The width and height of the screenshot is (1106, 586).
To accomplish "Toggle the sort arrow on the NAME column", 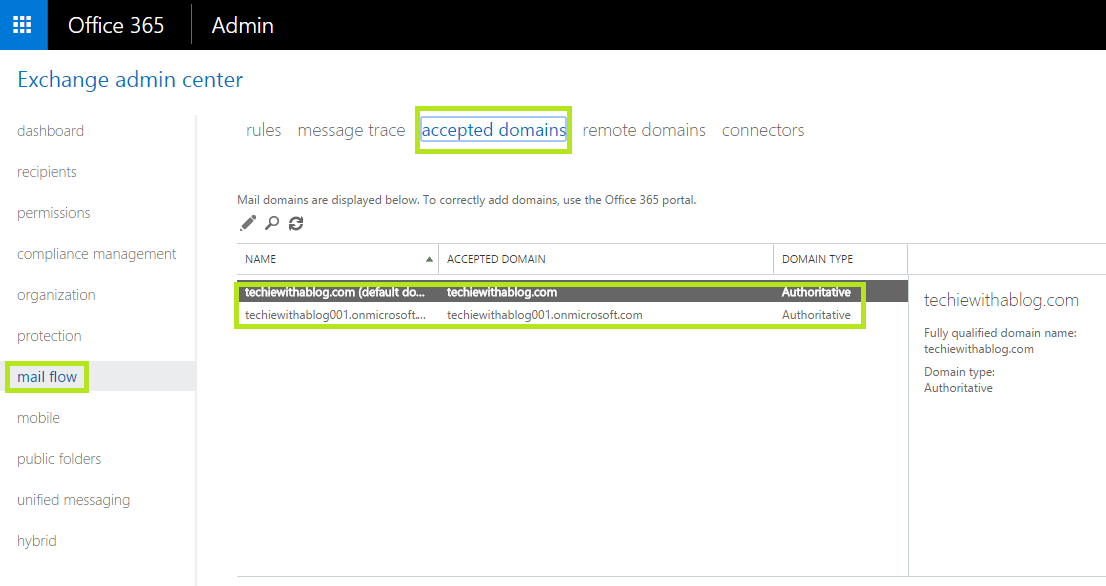I will (429, 260).
